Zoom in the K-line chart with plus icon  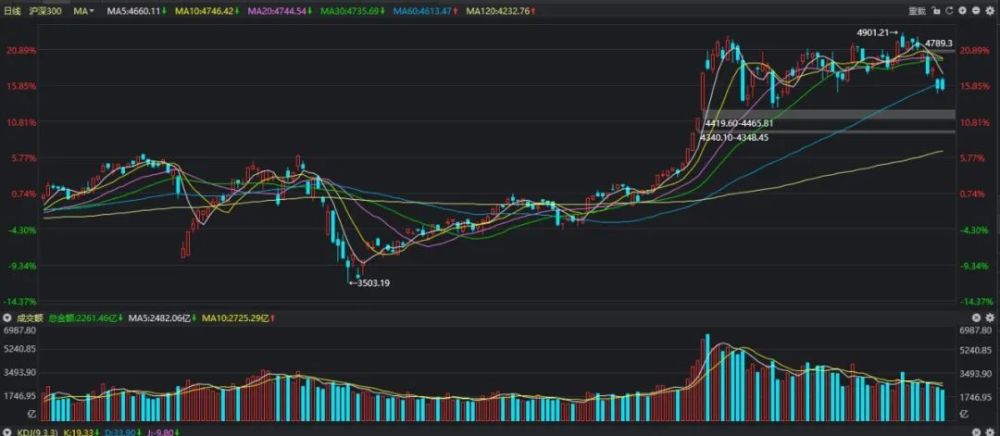(x=962, y=10)
